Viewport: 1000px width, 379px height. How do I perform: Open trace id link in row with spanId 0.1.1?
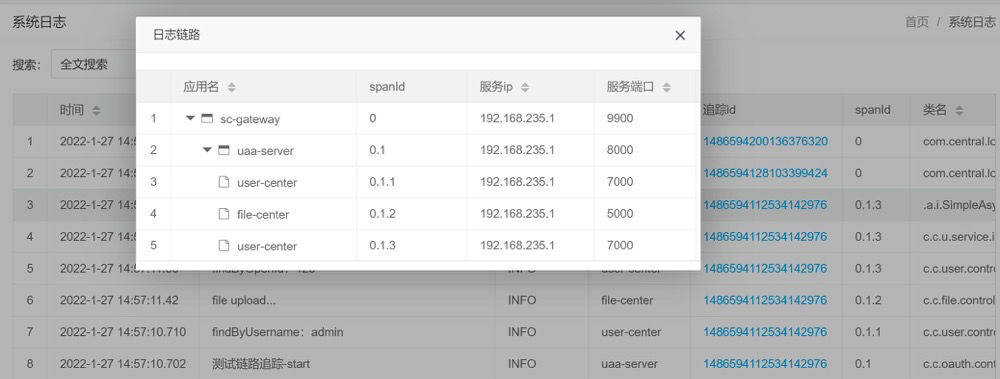coord(765,332)
